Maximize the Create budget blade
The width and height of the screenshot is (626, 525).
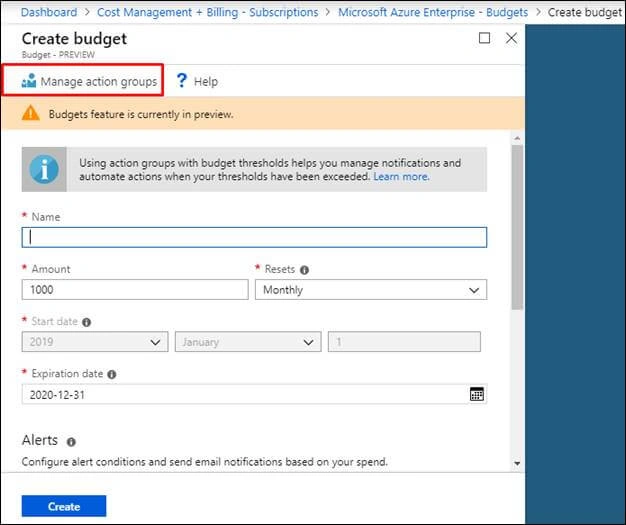pyautogui.click(x=484, y=38)
